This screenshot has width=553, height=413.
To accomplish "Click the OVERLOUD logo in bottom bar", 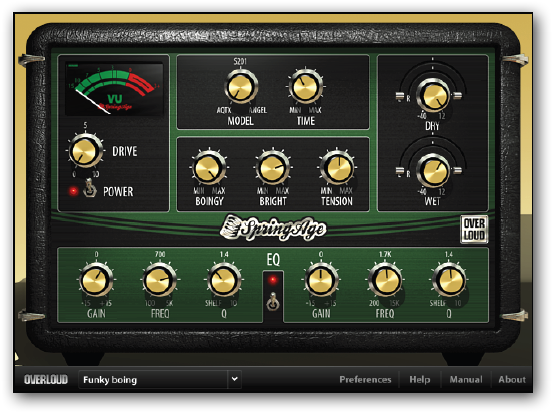I will [46, 379].
